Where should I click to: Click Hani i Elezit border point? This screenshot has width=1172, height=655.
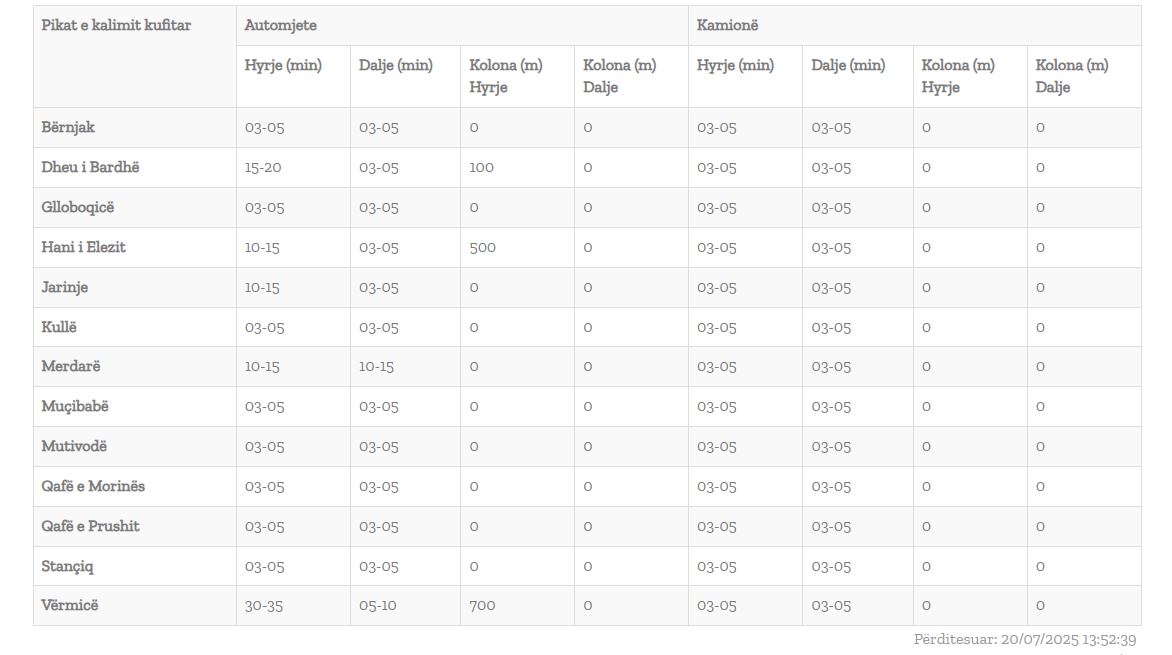83,247
